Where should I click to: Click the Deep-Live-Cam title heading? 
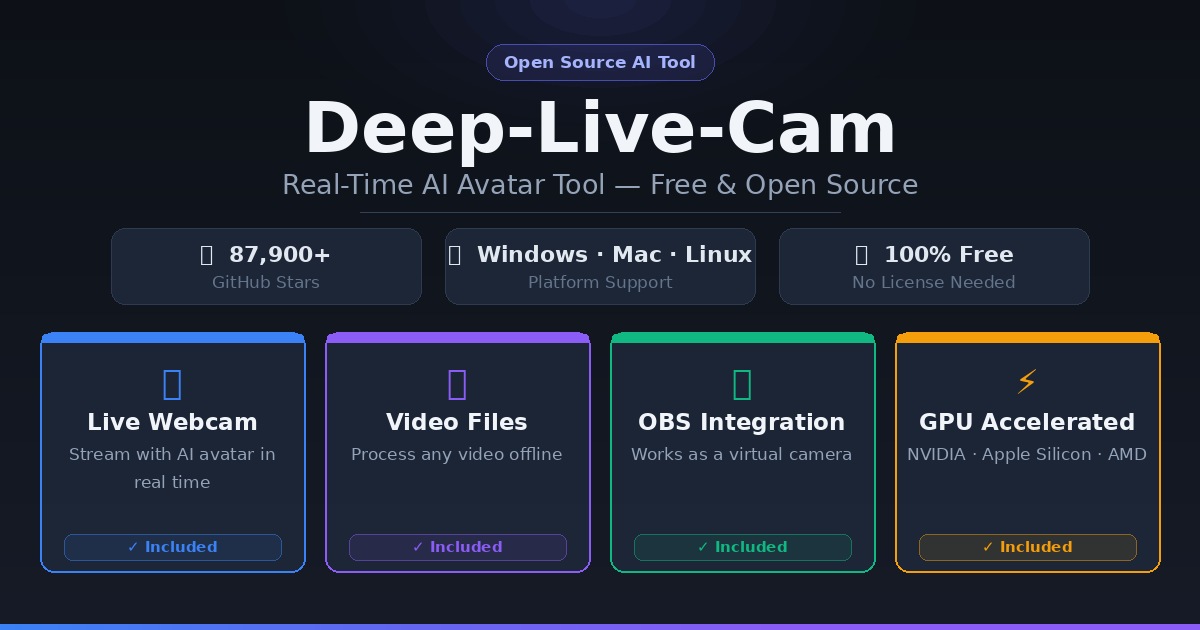tap(600, 127)
